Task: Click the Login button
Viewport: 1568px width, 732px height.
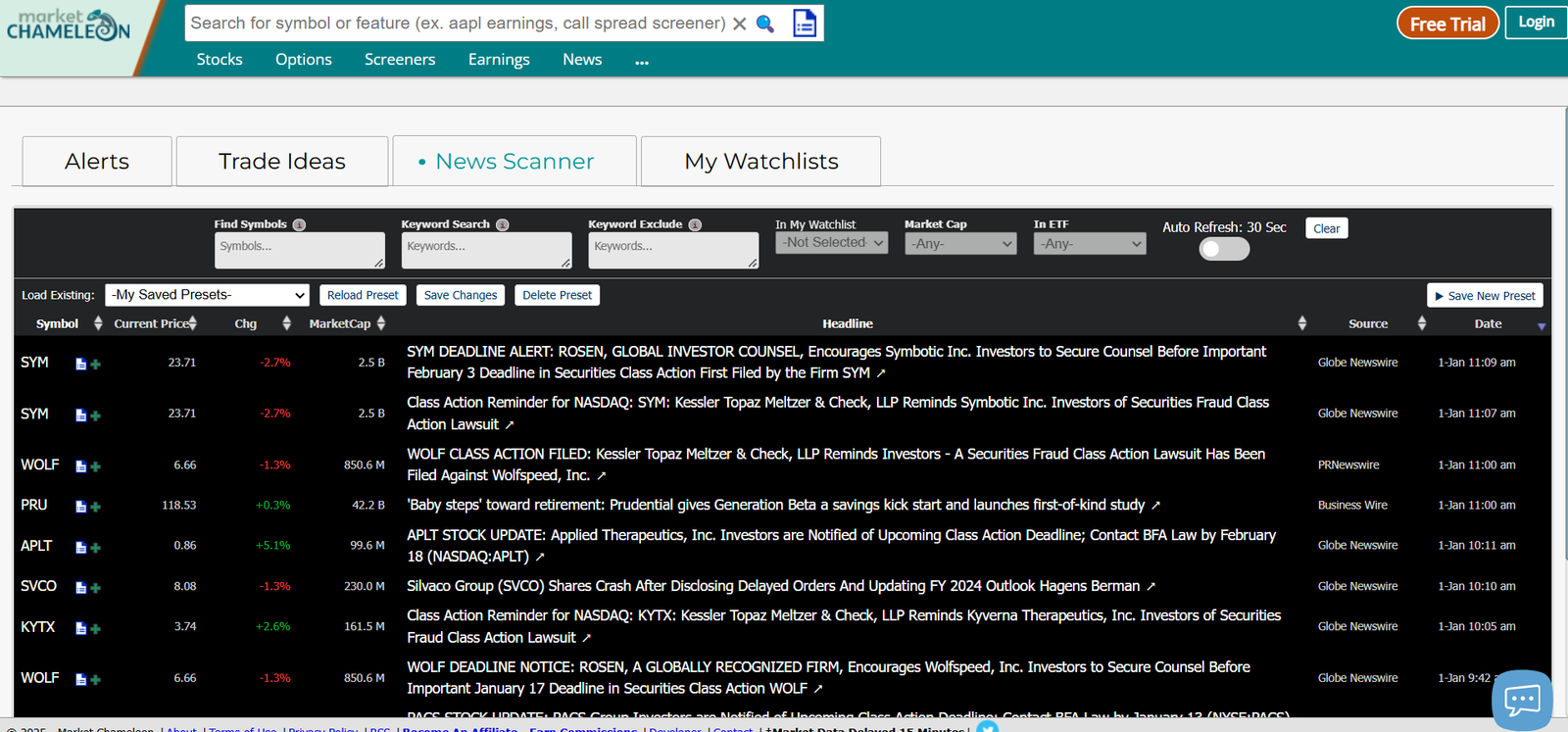Action: tap(1536, 23)
